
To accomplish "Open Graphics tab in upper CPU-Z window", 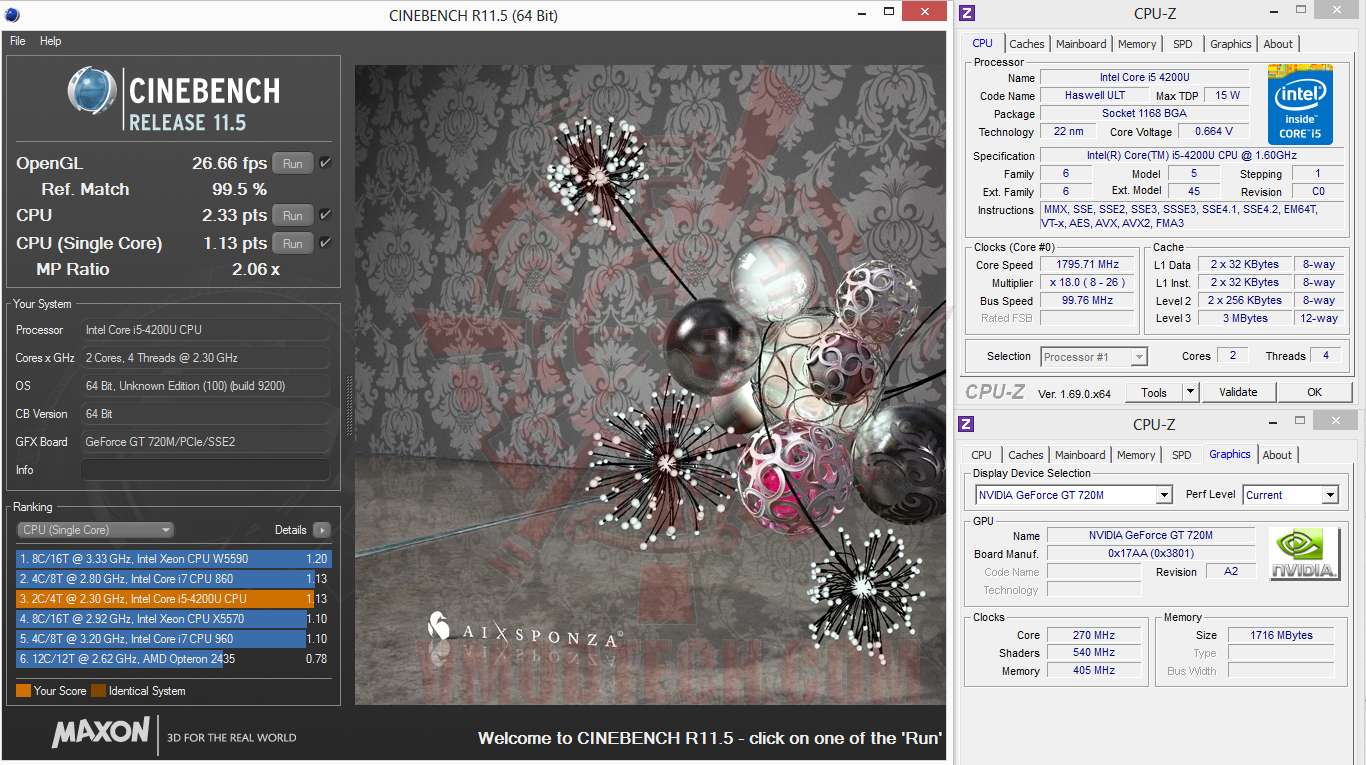I will (x=1231, y=44).
